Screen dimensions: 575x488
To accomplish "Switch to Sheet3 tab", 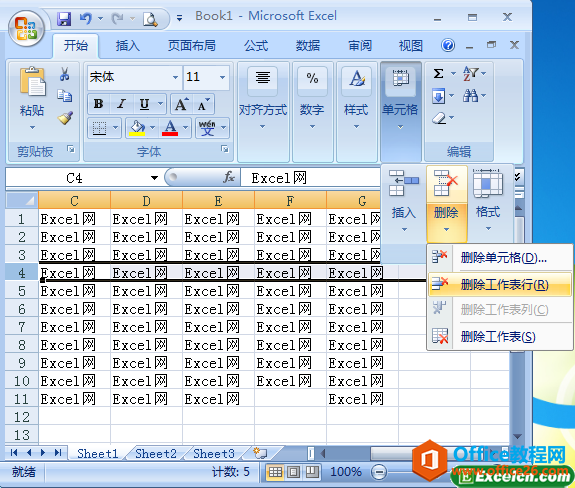I will click(214, 454).
